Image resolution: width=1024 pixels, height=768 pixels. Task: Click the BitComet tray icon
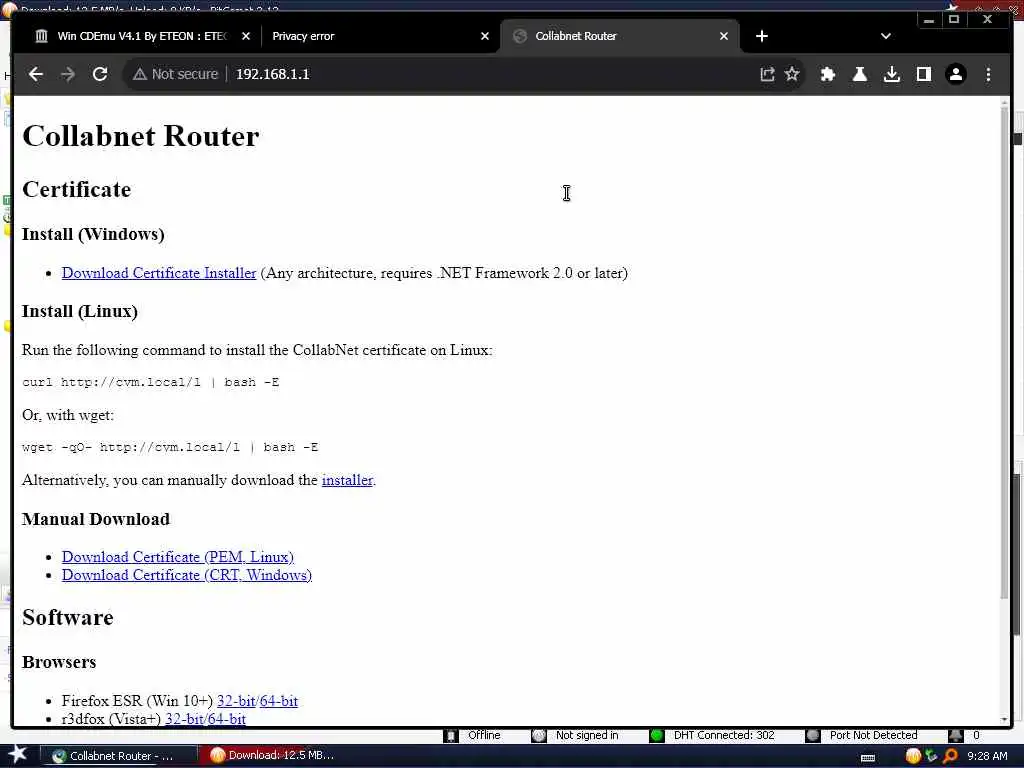coord(913,756)
